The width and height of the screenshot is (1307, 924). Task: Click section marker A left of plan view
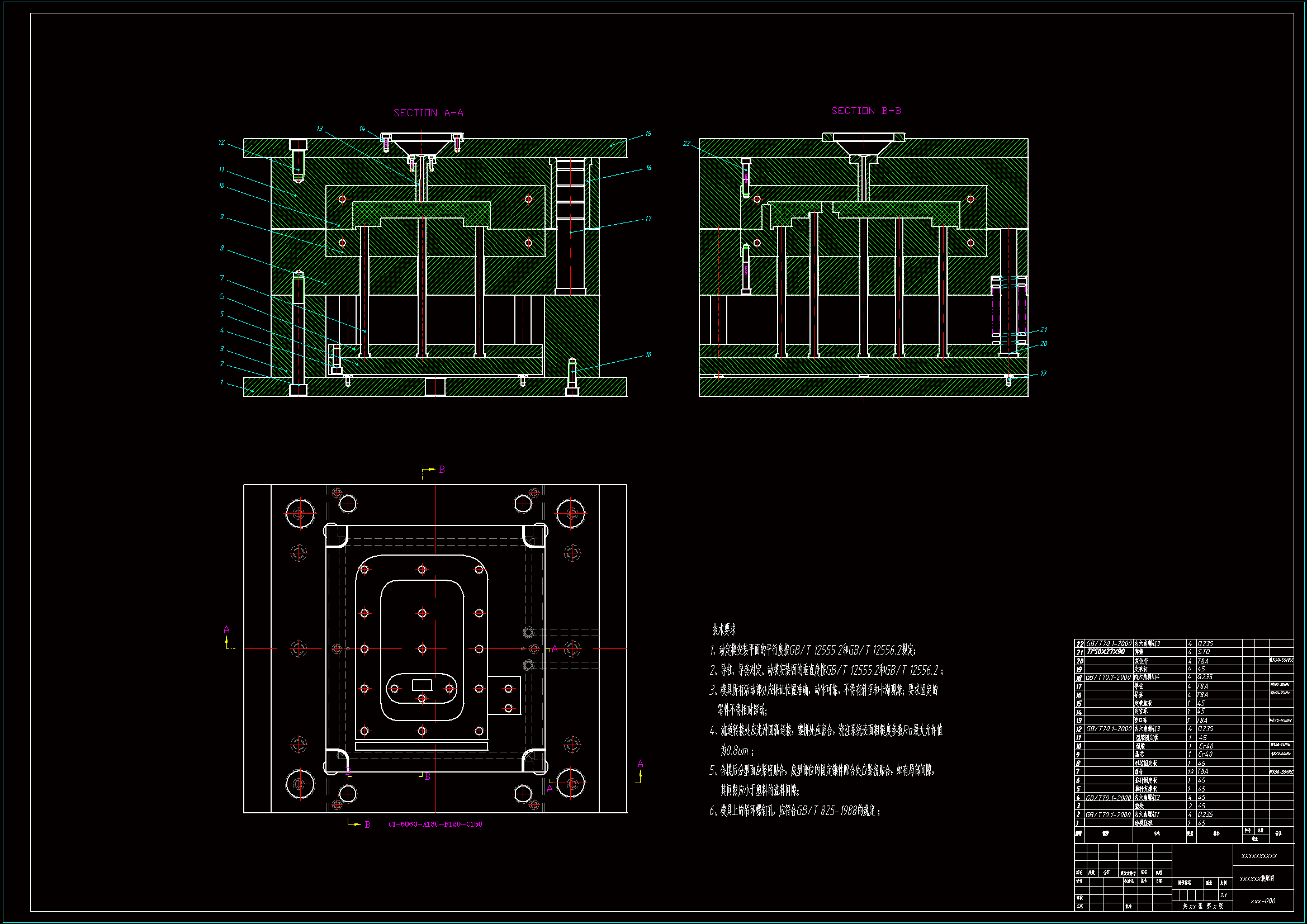click(226, 629)
